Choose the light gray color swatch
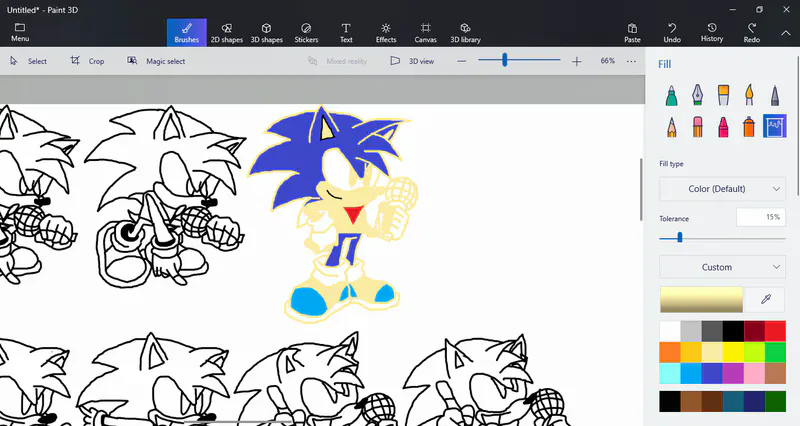The height and width of the screenshot is (426, 800). point(691,331)
